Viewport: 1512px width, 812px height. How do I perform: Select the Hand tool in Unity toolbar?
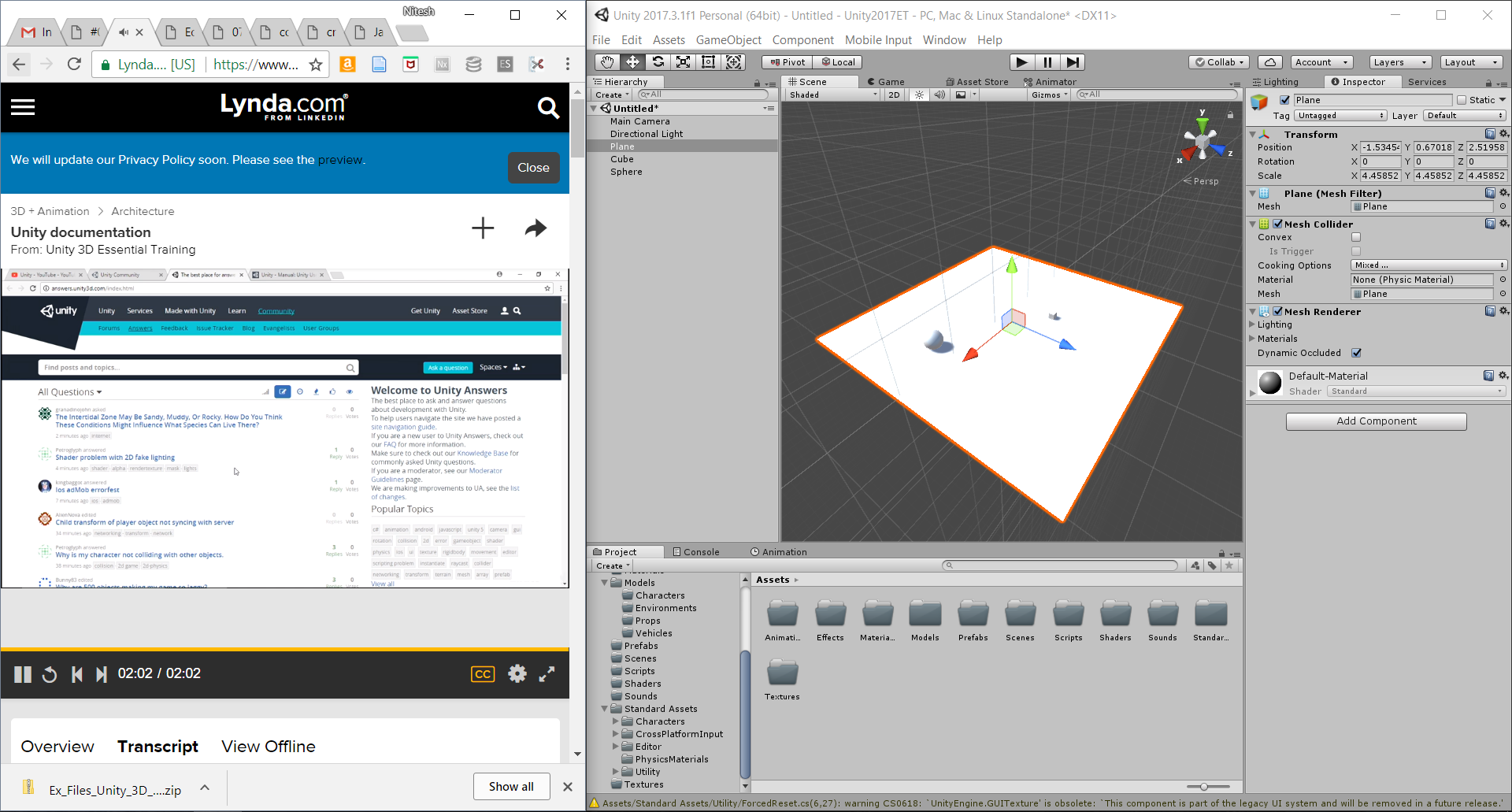coord(606,62)
